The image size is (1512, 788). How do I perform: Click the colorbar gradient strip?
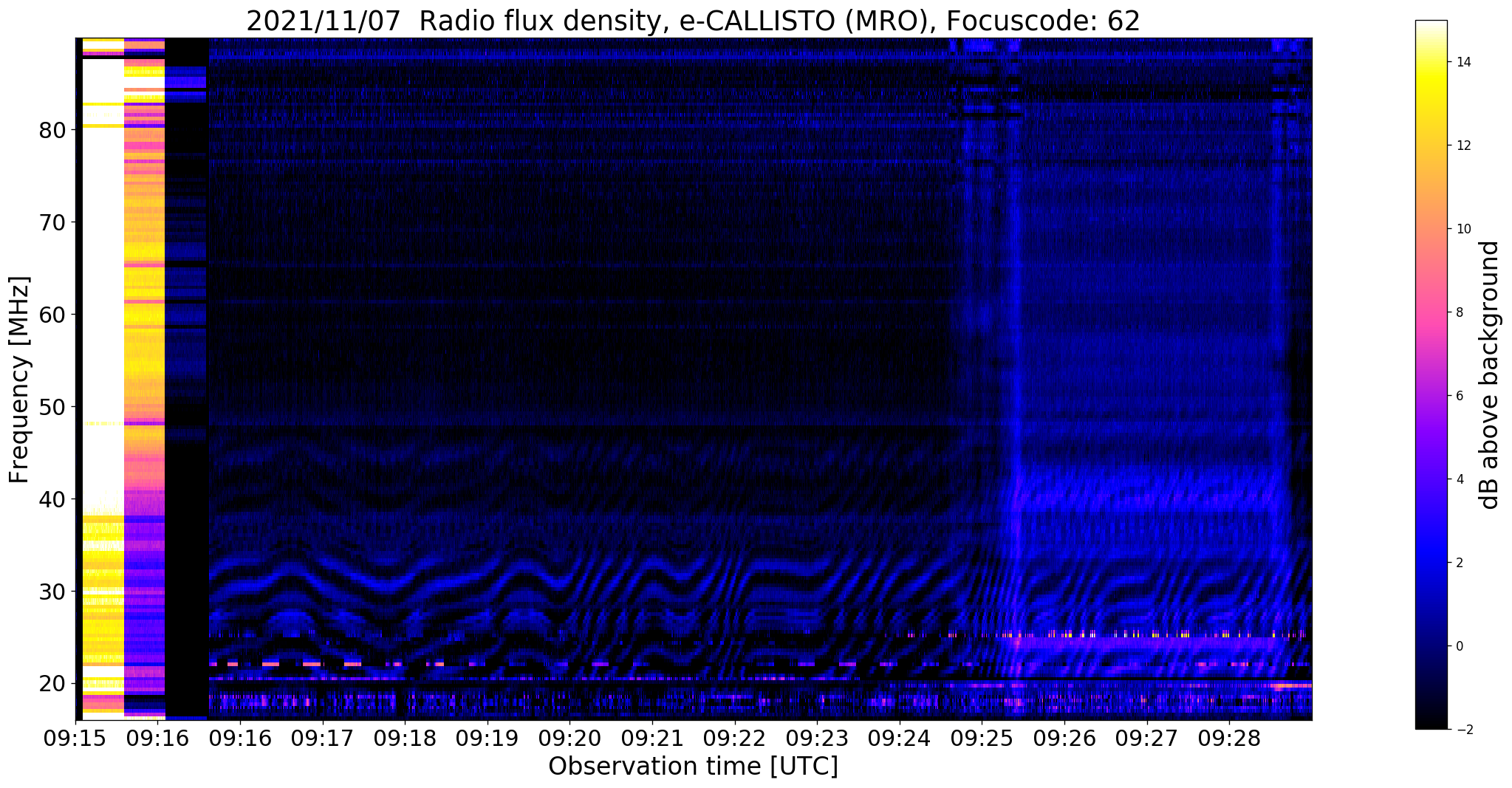coord(1431,375)
